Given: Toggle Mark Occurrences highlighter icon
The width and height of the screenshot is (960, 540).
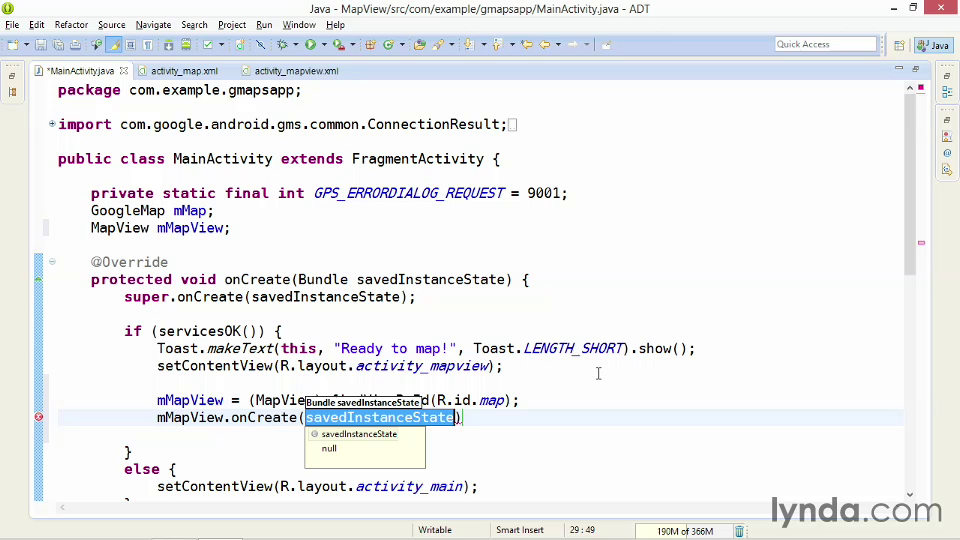Looking at the screenshot, I should point(113,45).
